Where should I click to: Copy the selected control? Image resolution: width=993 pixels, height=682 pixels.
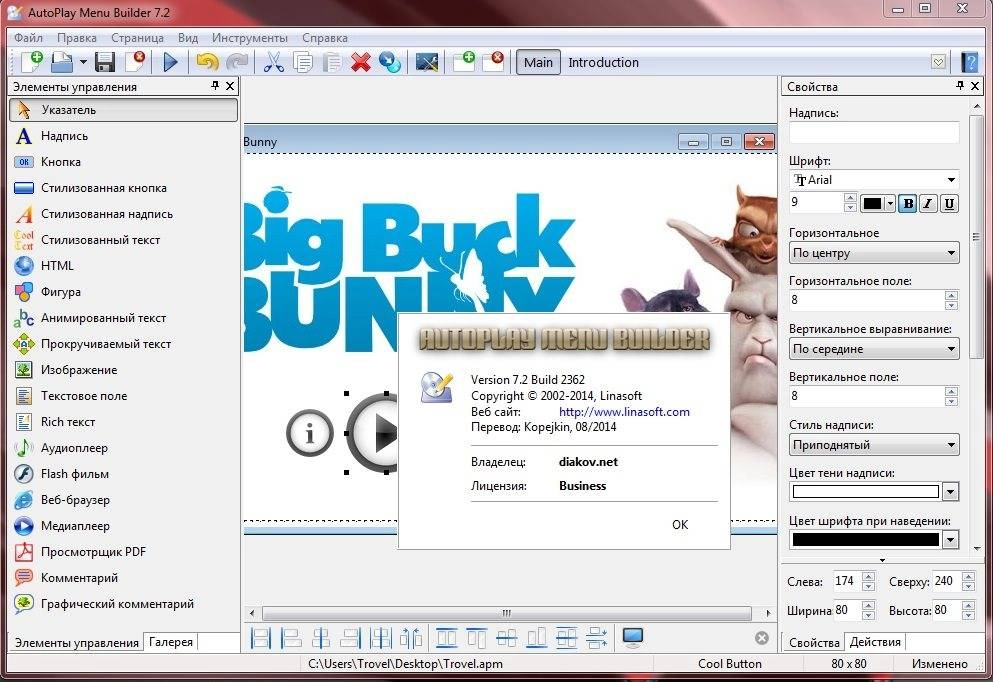(x=303, y=62)
